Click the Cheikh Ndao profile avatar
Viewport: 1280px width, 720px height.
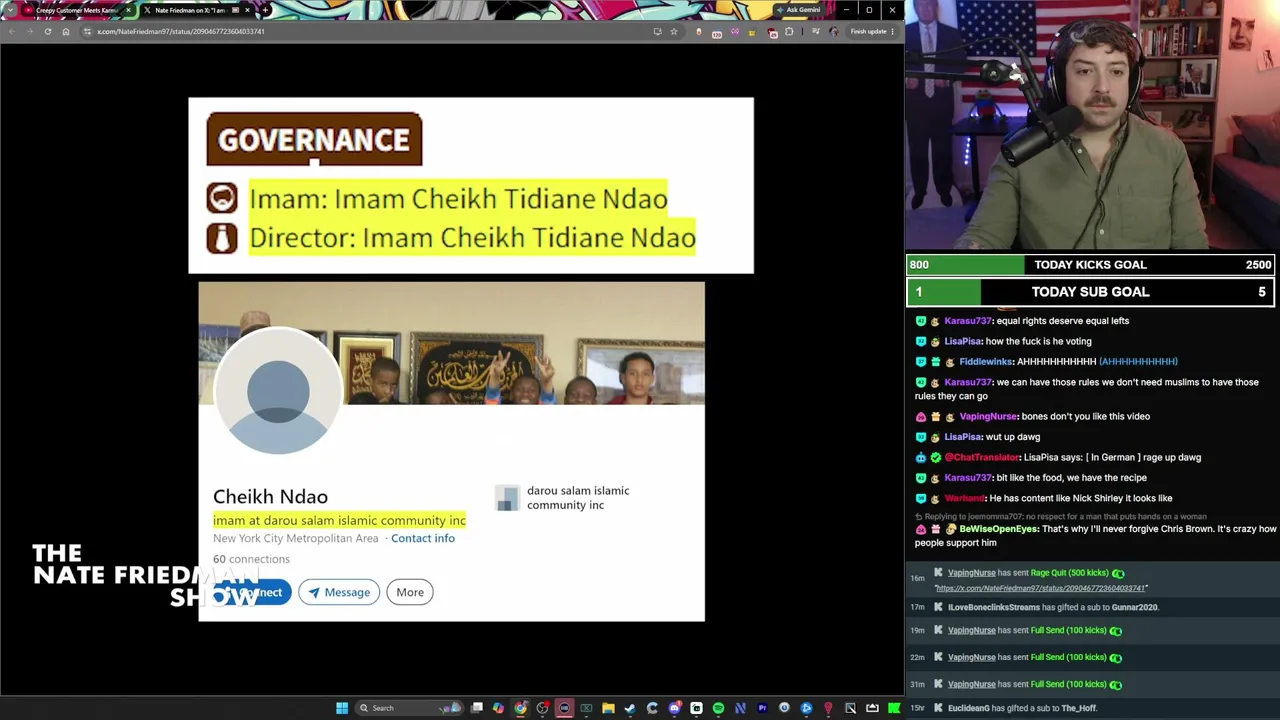coord(278,392)
